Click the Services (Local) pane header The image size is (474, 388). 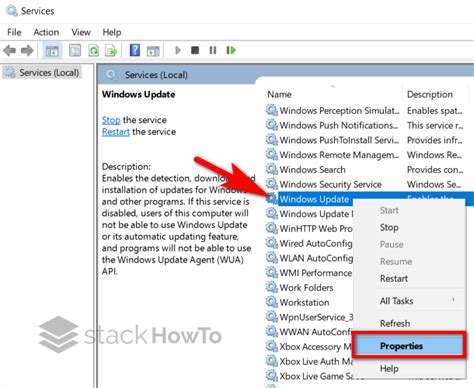pyautogui.click(x=156, y=75)
